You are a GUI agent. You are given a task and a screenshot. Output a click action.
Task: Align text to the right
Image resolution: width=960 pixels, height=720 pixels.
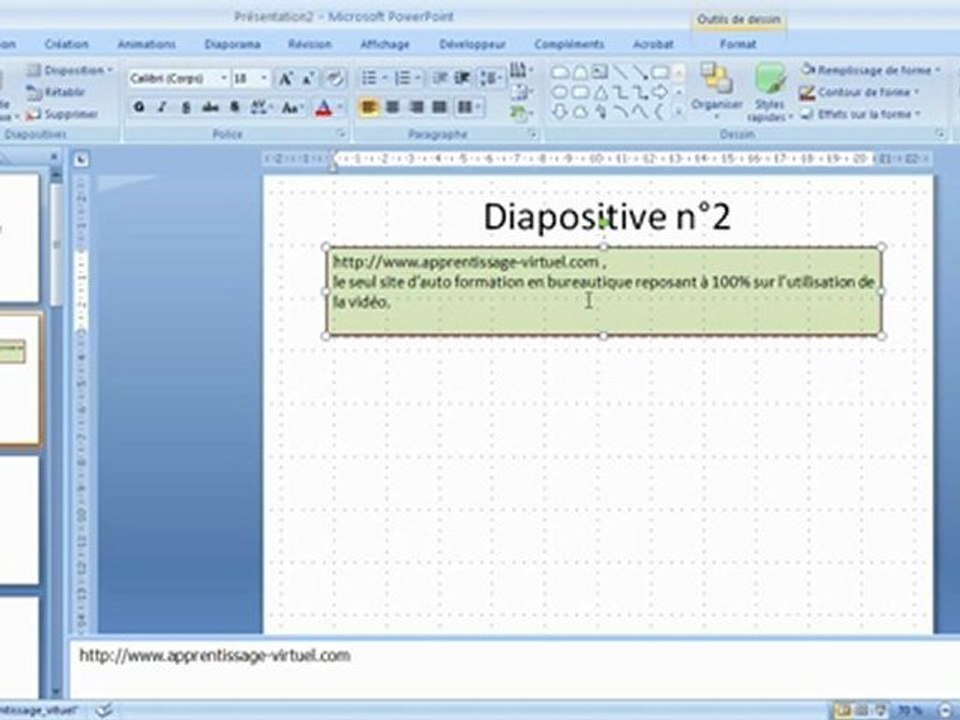(416, 108)
